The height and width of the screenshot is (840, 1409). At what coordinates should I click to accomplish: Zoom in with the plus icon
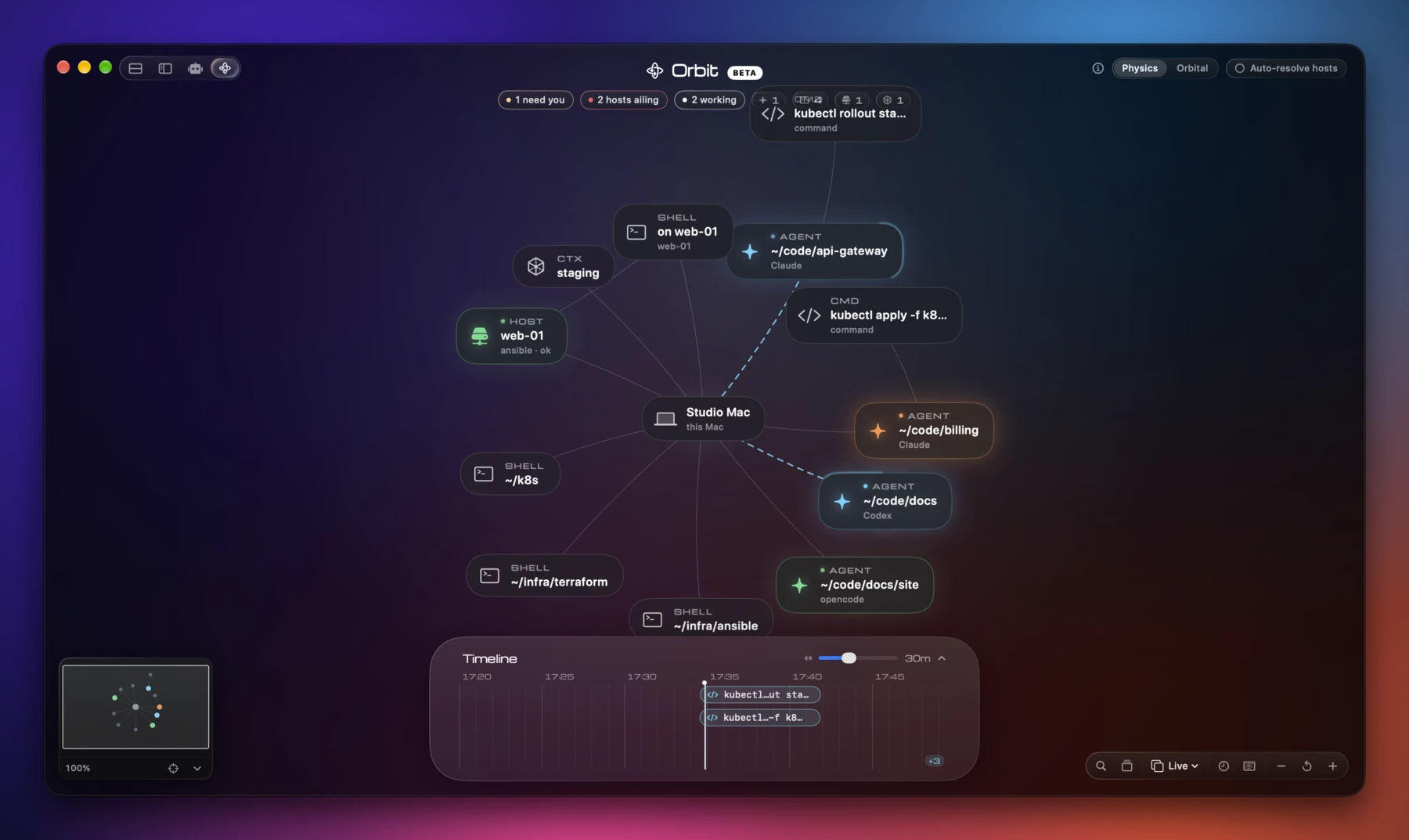1333,766
